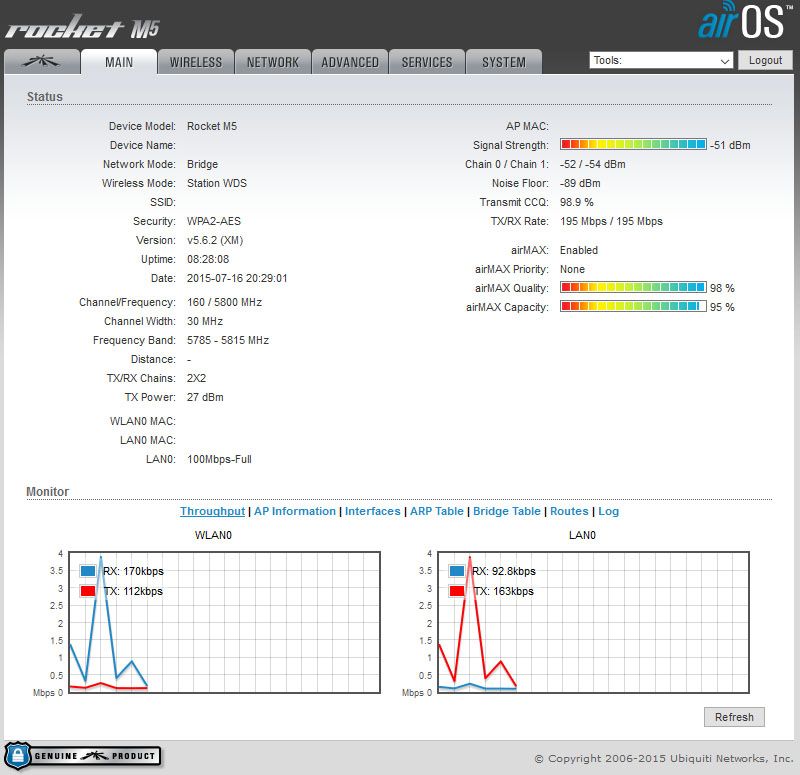800x775 pixels.
Task: Show the Routes monitor link
Action: [569, 511]
